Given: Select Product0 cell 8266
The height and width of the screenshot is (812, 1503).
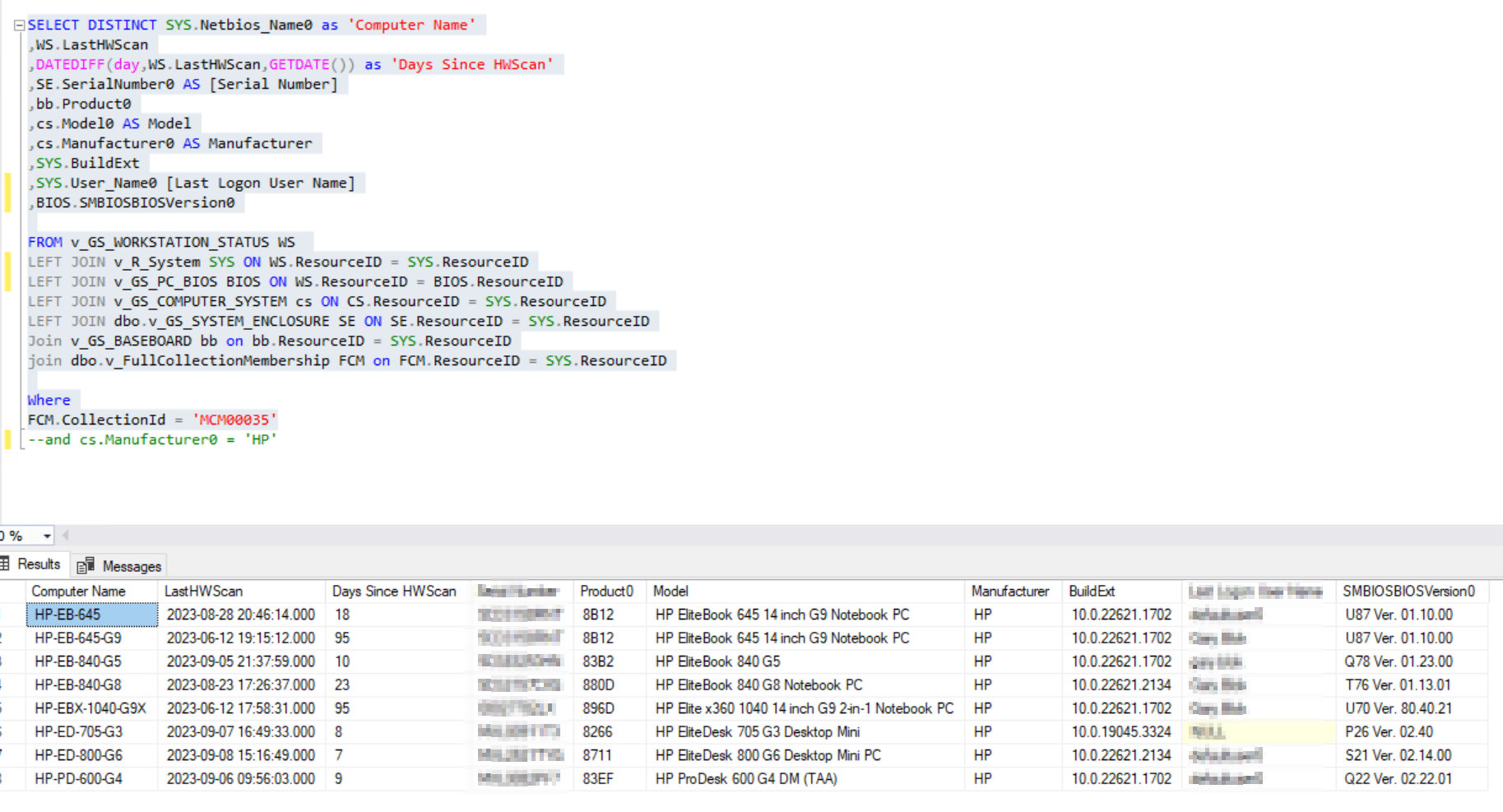Looking at the screenshot, I should point(611,732).
